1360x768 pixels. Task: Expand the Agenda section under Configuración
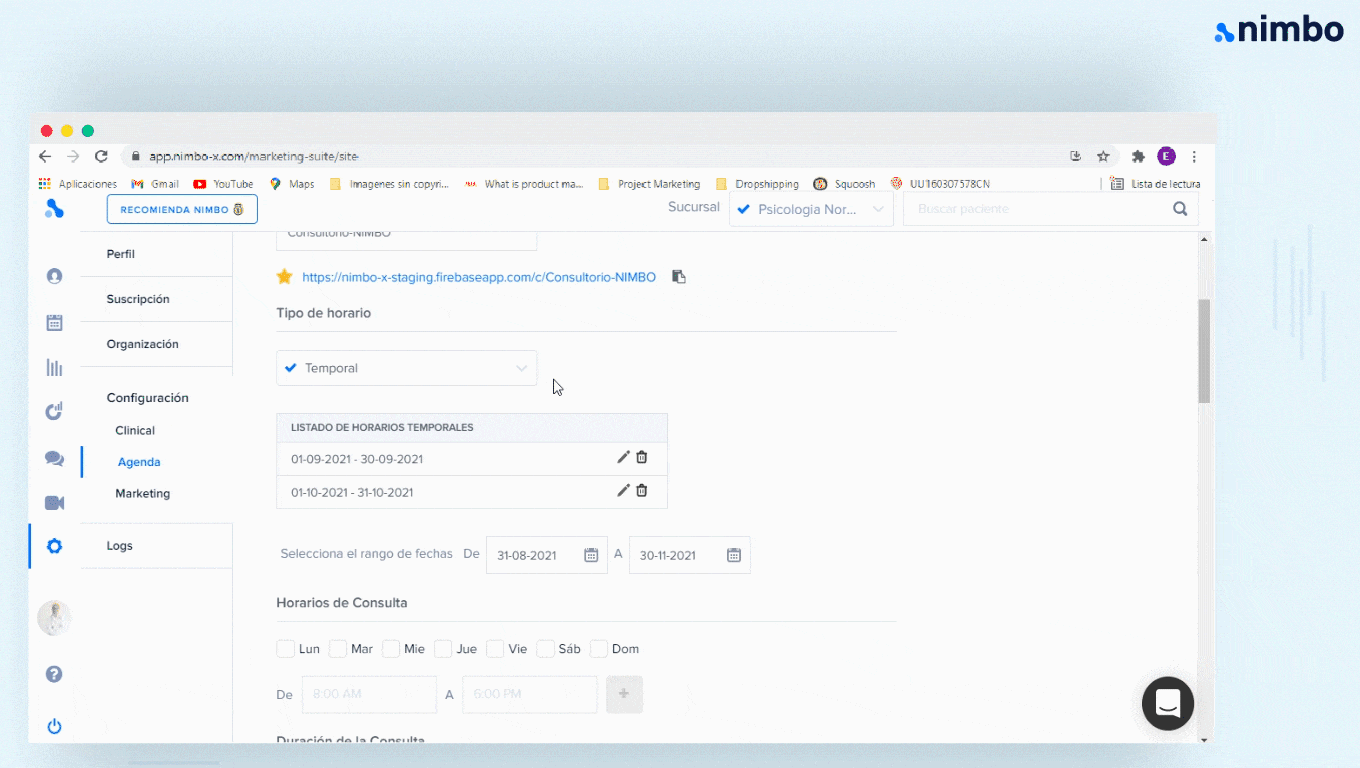pos(139,461)
